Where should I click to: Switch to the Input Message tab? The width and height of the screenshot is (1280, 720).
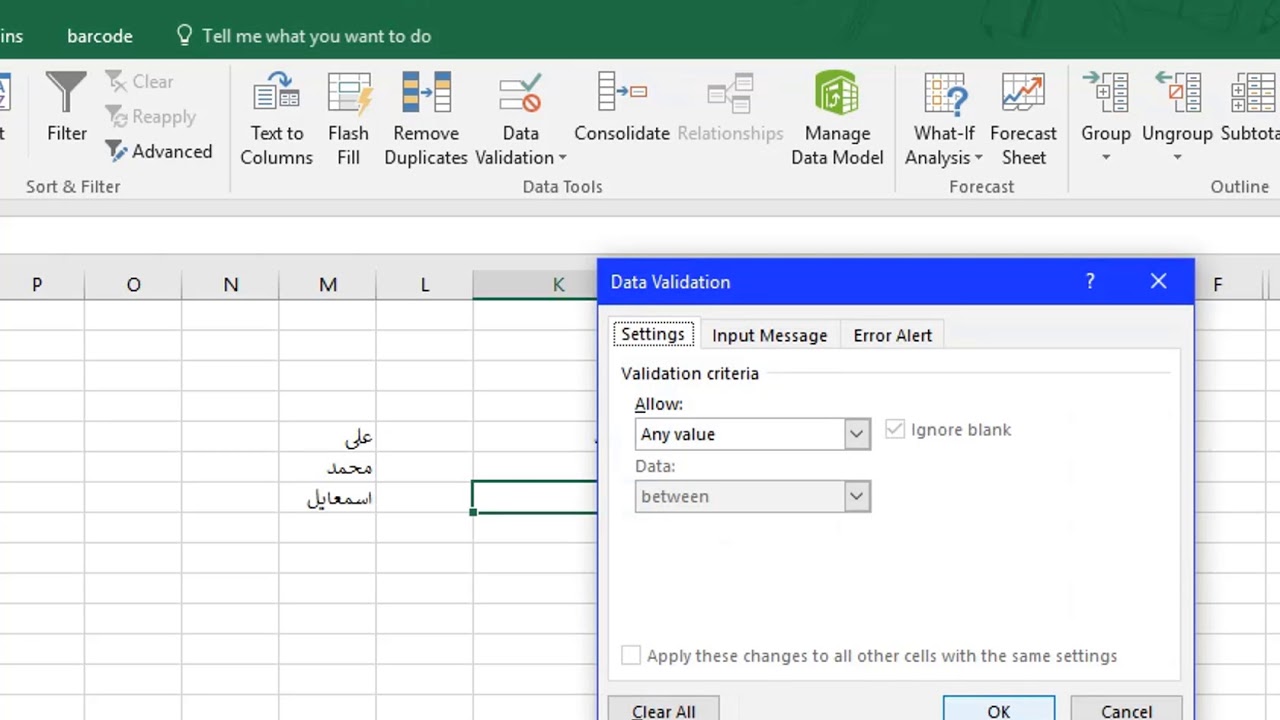769,336
